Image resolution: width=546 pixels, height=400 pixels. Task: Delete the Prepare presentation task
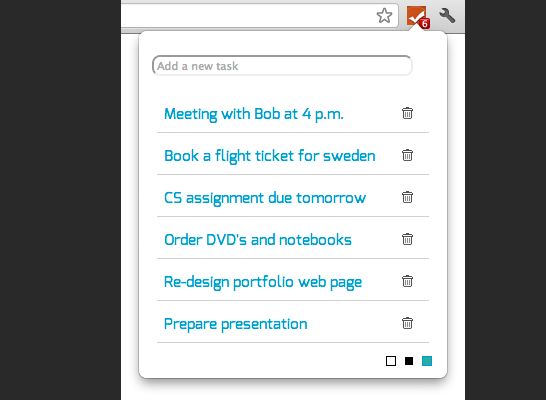(x=407, y=323)
